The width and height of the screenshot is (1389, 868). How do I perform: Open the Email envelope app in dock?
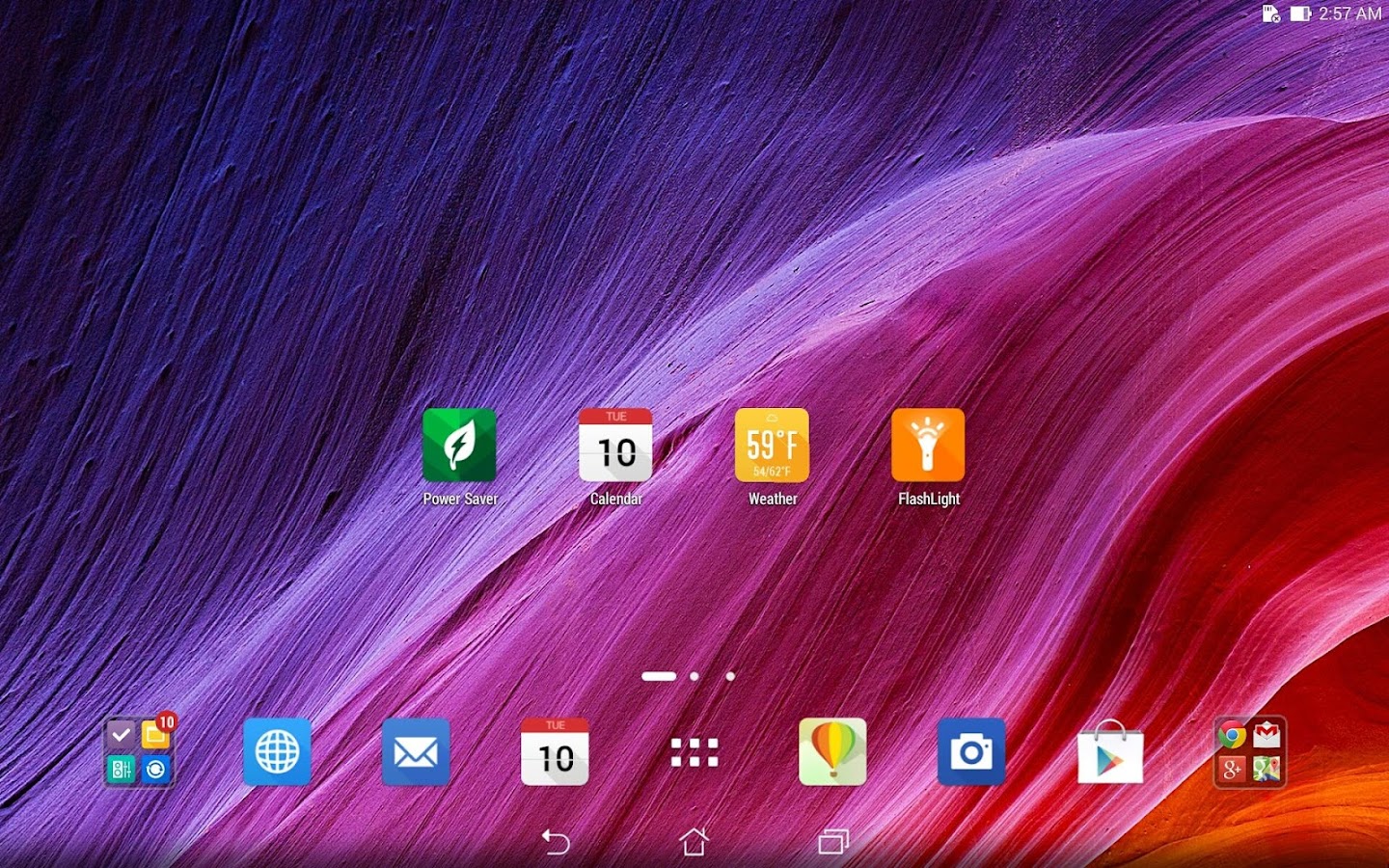[416, 752]
